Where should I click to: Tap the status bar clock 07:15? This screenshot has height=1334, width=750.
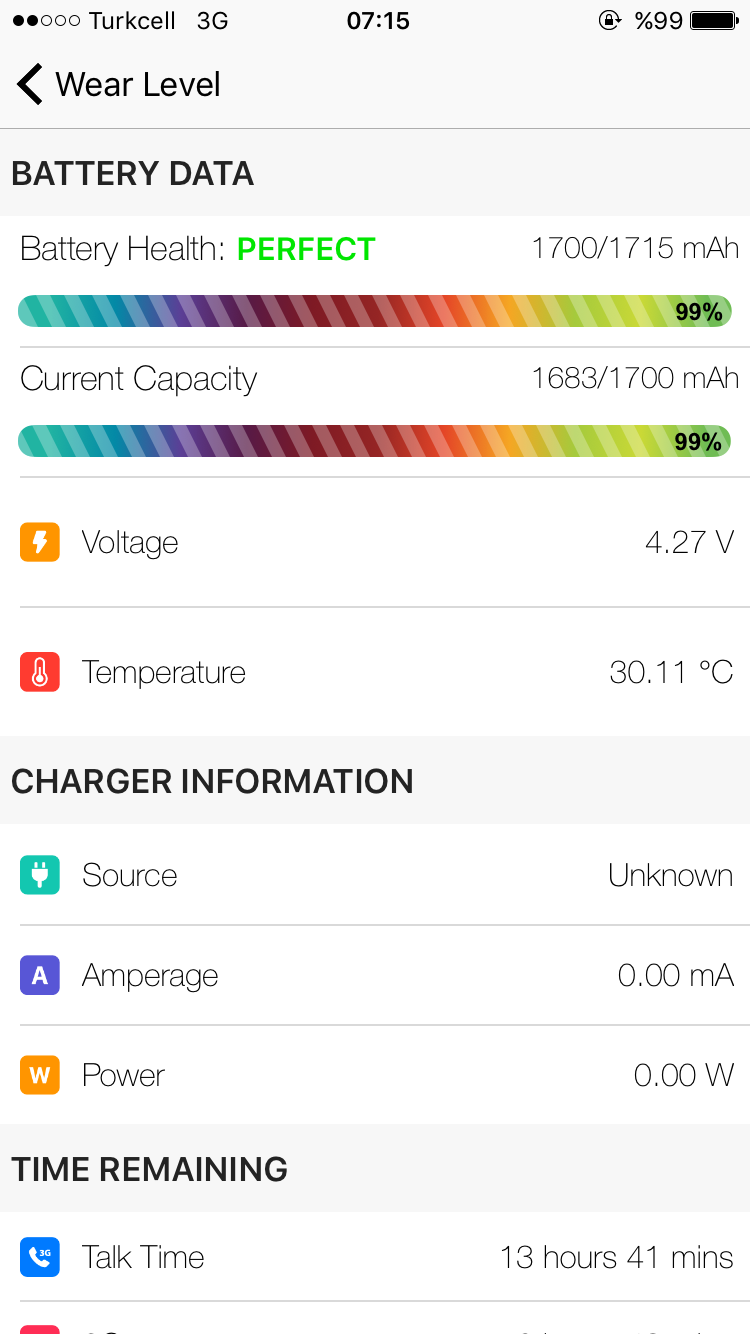click(x=378, y=21)
